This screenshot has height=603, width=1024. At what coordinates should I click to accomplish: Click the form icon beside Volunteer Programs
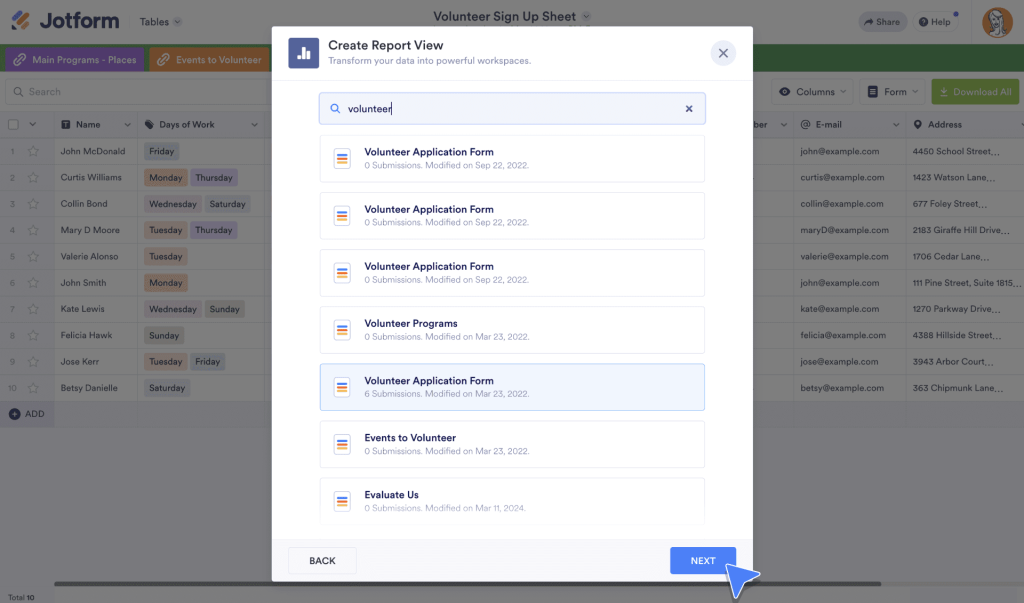[x=342, y=330]
